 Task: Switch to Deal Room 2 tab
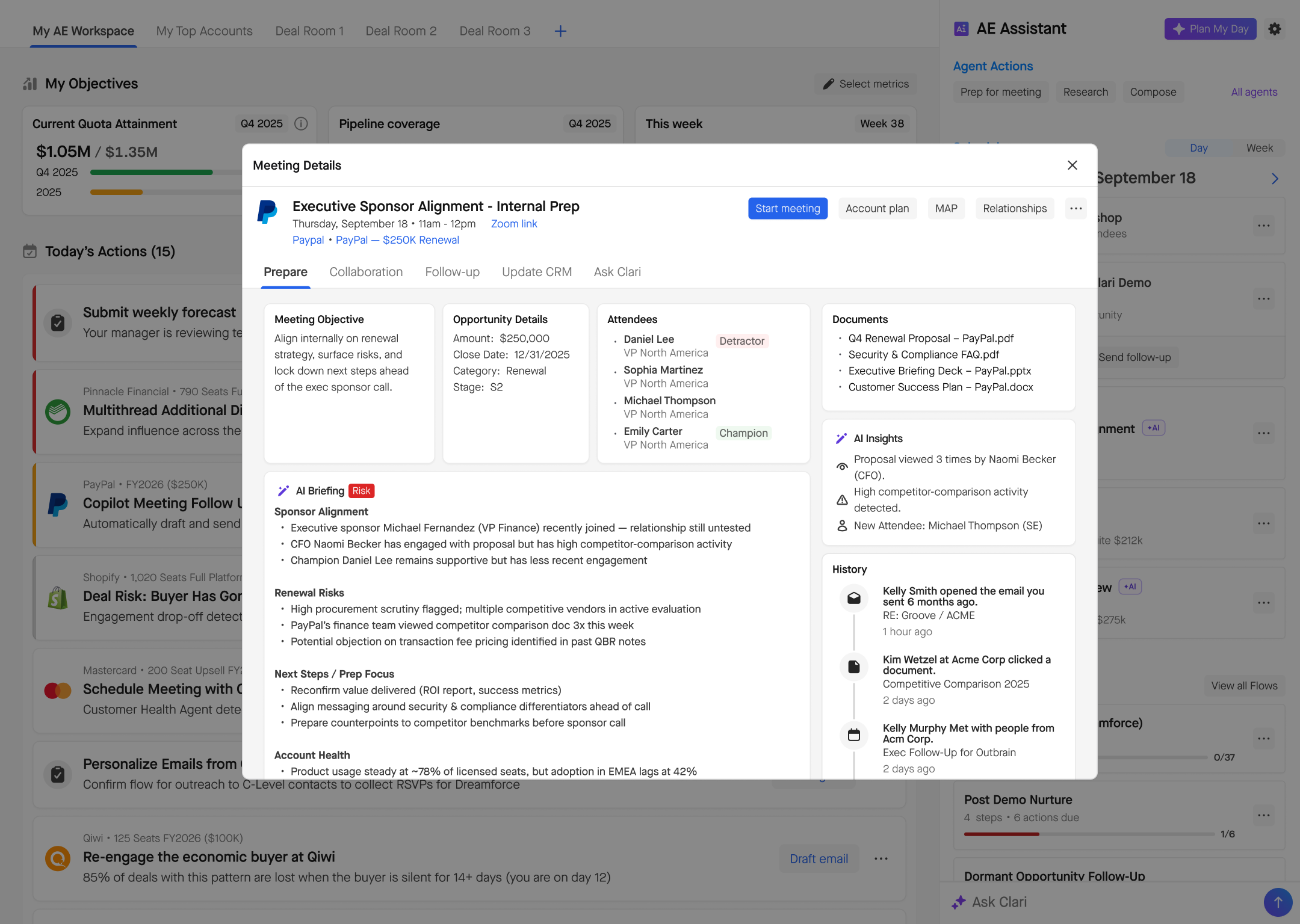pyautogui.click(x=401, y=31)
